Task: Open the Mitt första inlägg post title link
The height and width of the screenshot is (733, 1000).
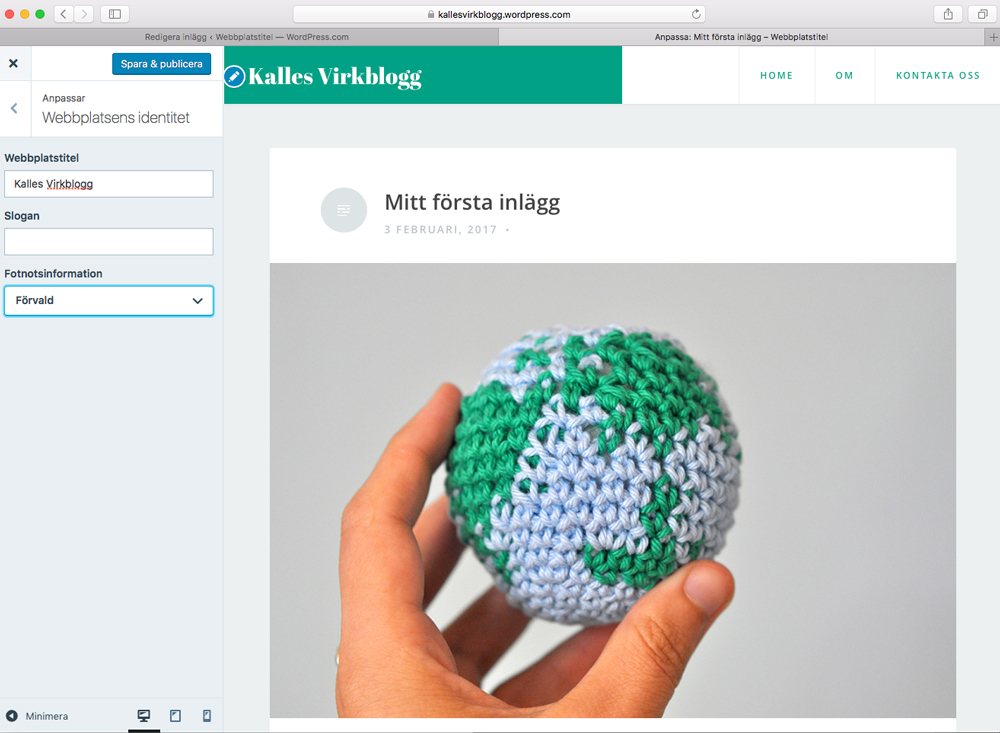Action: [472, 203]
